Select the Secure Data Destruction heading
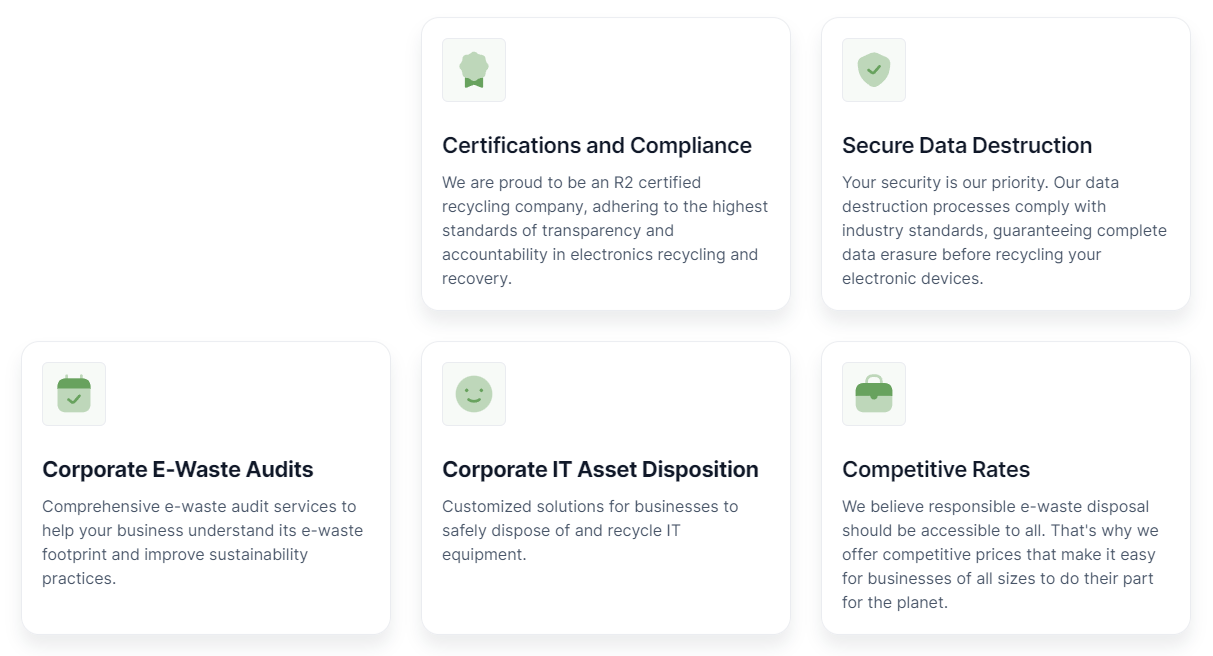This screenshot has width=1213, height=656. [967, 146]
